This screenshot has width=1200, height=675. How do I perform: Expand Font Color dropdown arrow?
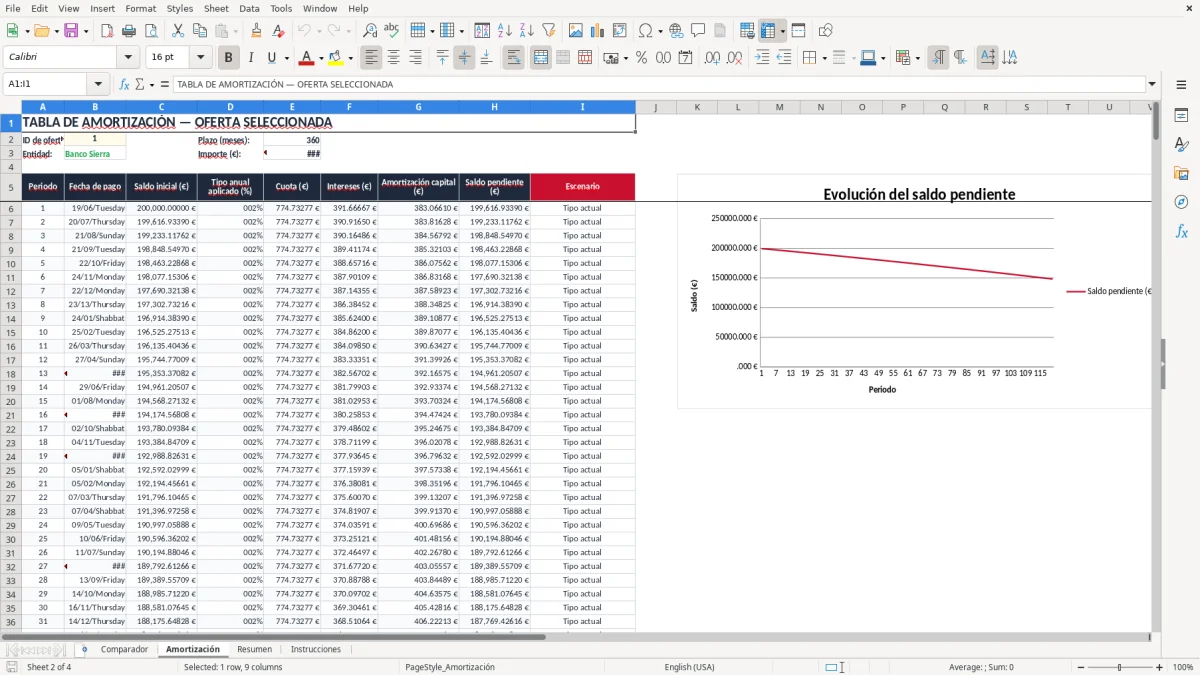tap(320, 58)
